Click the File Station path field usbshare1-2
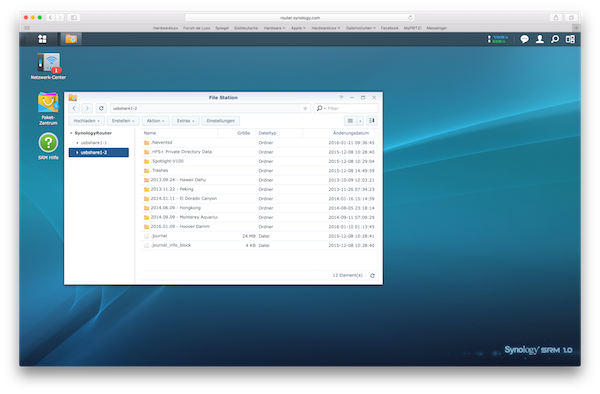Viewport: 600px width, 394px height. coord(210,108)
